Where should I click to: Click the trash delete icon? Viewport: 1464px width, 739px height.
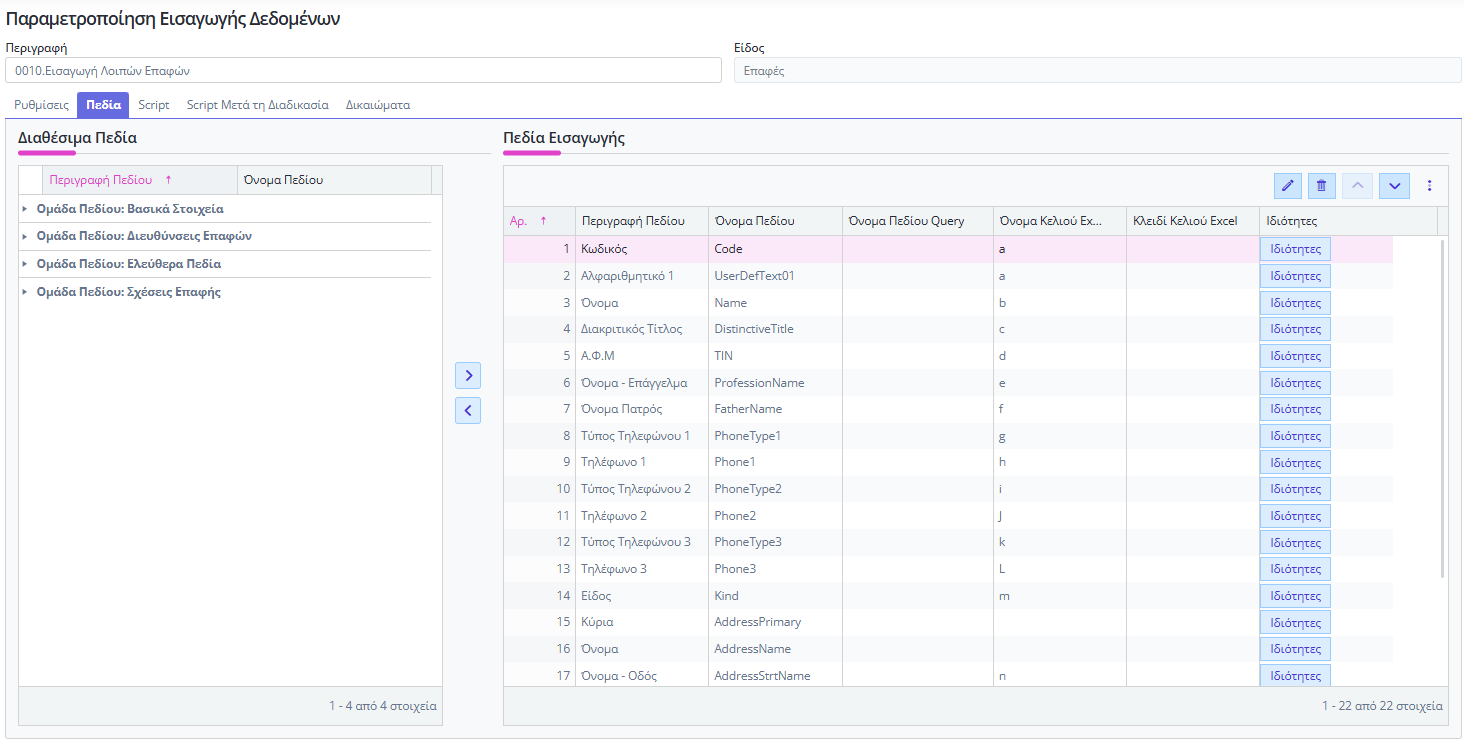point(1321,186)
